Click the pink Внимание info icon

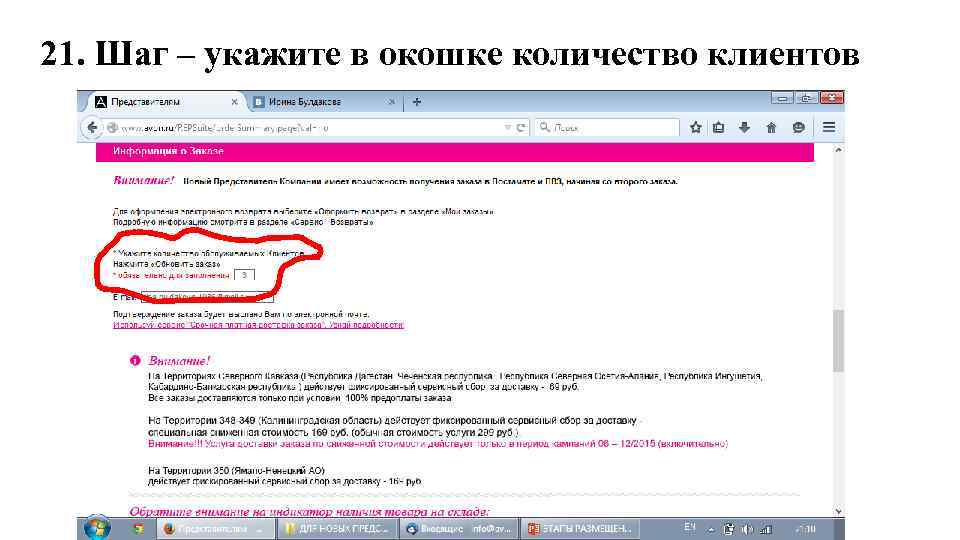pyautogui.click(x=135, y=361)
